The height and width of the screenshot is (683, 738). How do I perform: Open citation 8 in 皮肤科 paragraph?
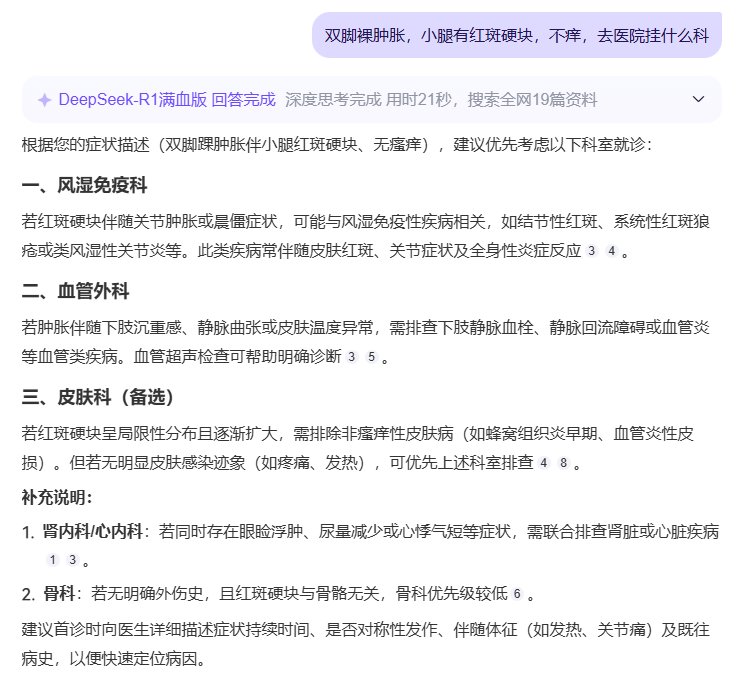tap(563, 463)
